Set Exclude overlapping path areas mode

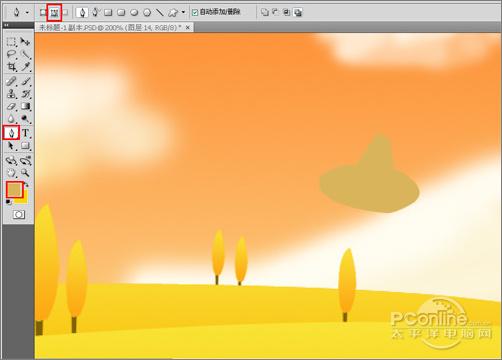tap(298, 13)
